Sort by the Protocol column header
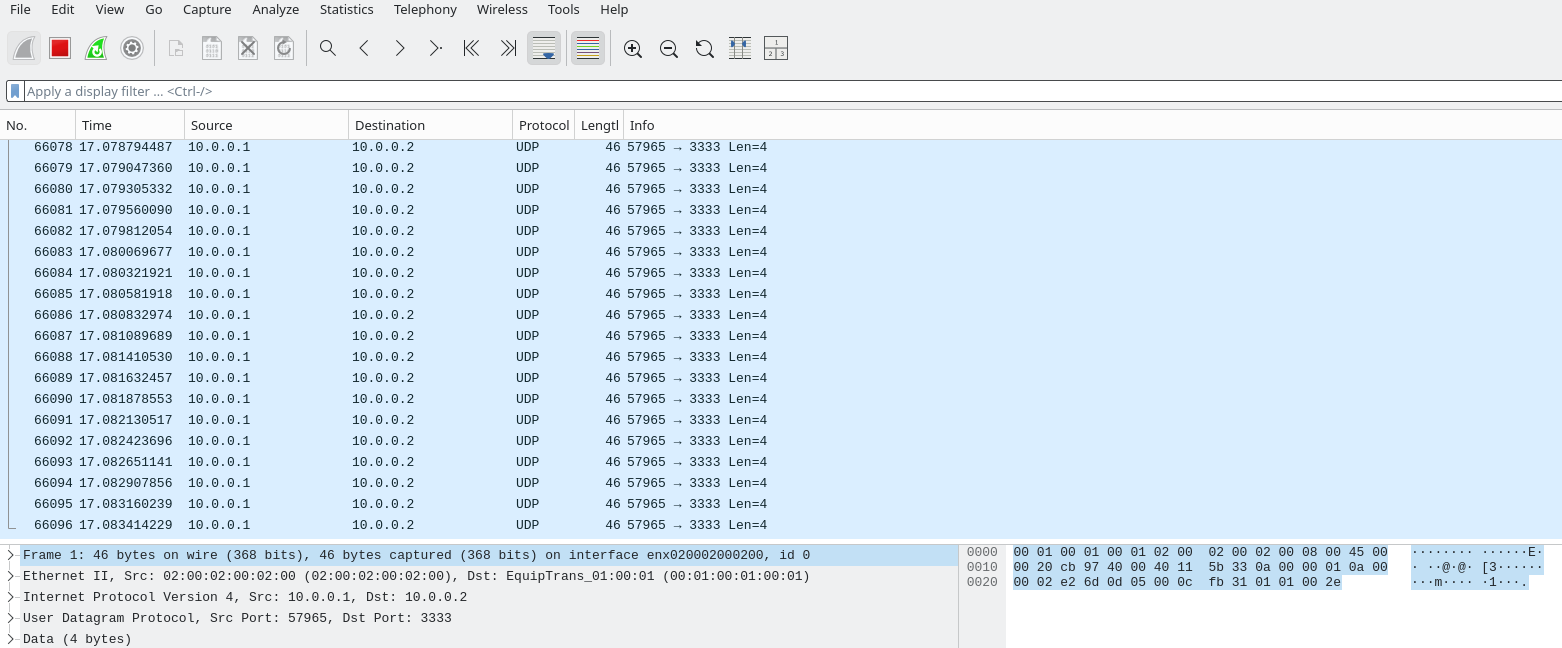The image size is (1562, 648). click(x=543, y=125)
